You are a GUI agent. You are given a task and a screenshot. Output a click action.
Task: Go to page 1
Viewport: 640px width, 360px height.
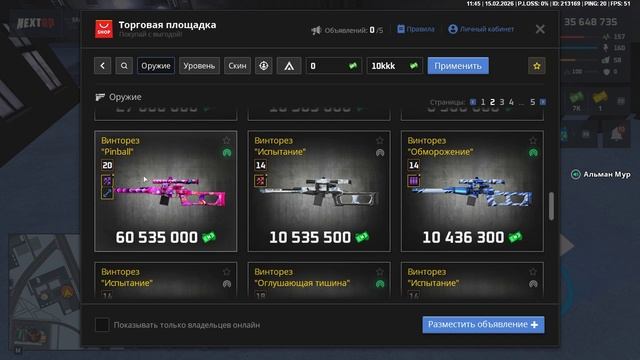pyautogui.click(x=483, y=102)
